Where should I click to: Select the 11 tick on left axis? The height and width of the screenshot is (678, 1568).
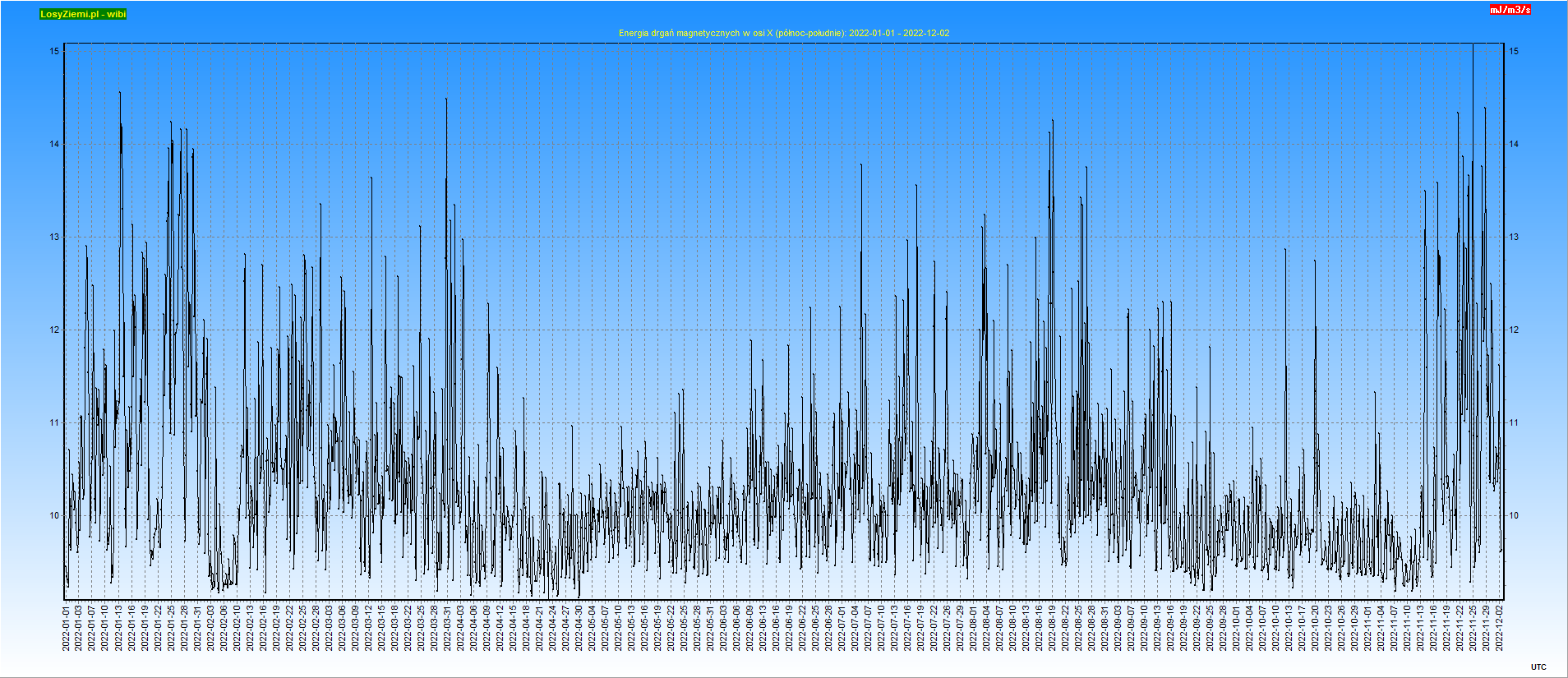coord(54,422)
